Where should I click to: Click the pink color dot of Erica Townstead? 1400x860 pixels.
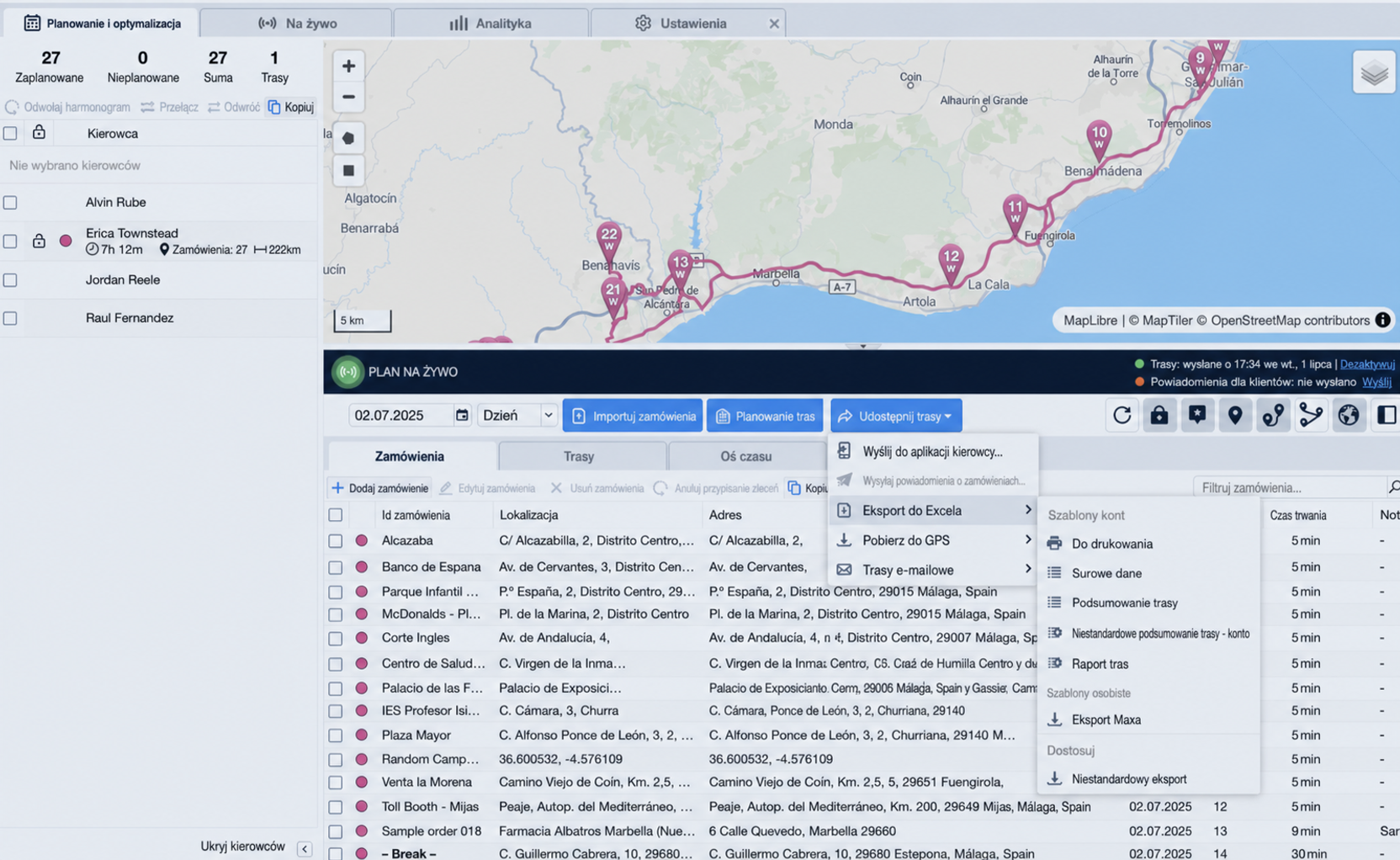[x=66, y=241]
